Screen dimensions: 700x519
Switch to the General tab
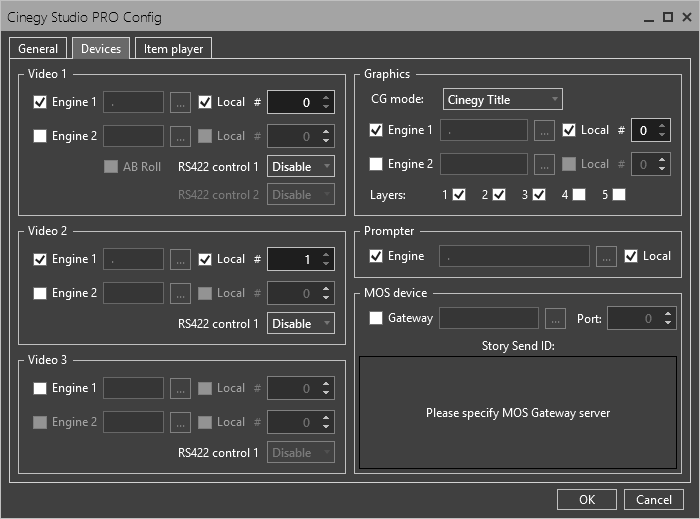[38, 48]
